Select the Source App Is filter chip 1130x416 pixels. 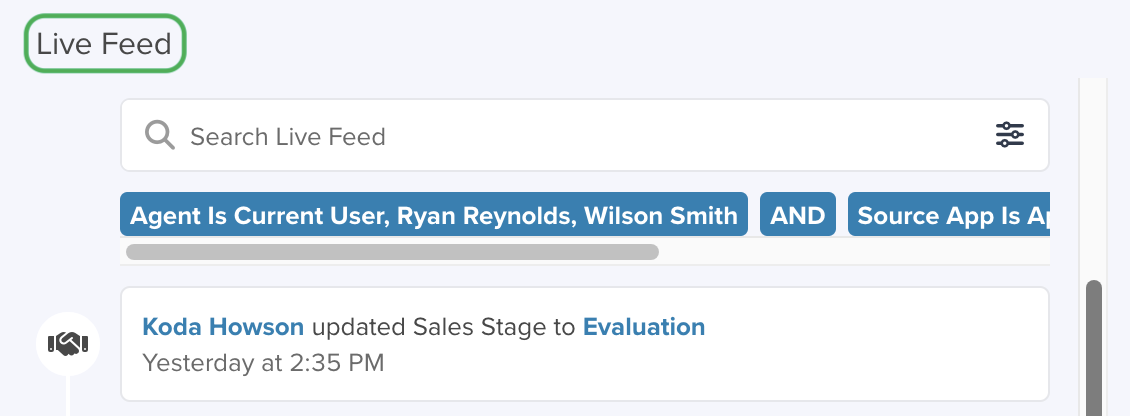click(x=948, y=215)
